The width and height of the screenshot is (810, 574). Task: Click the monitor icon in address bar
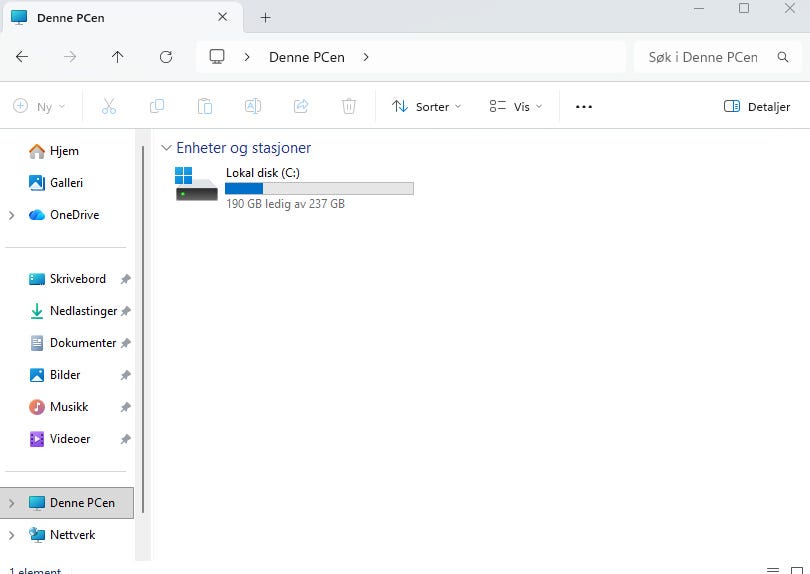click(x=217, y=56)
